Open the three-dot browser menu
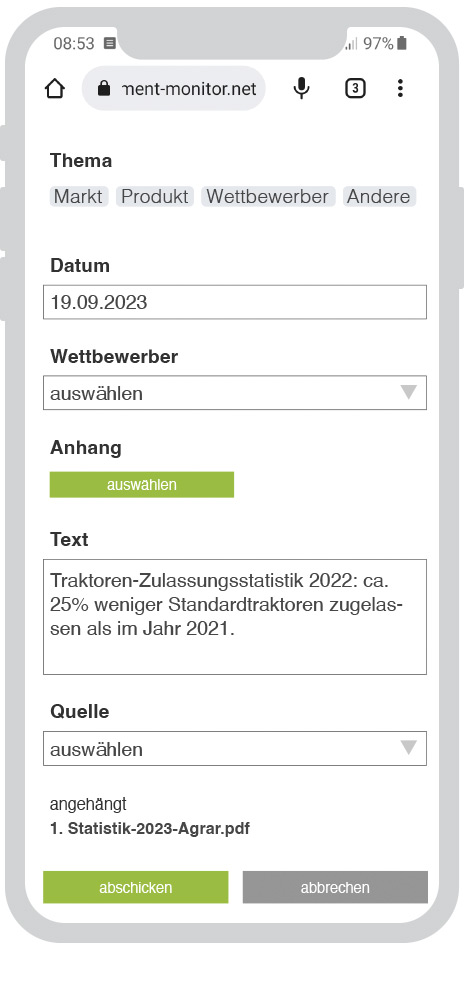Screen dimensions: 464x1000 coord(400,89)
